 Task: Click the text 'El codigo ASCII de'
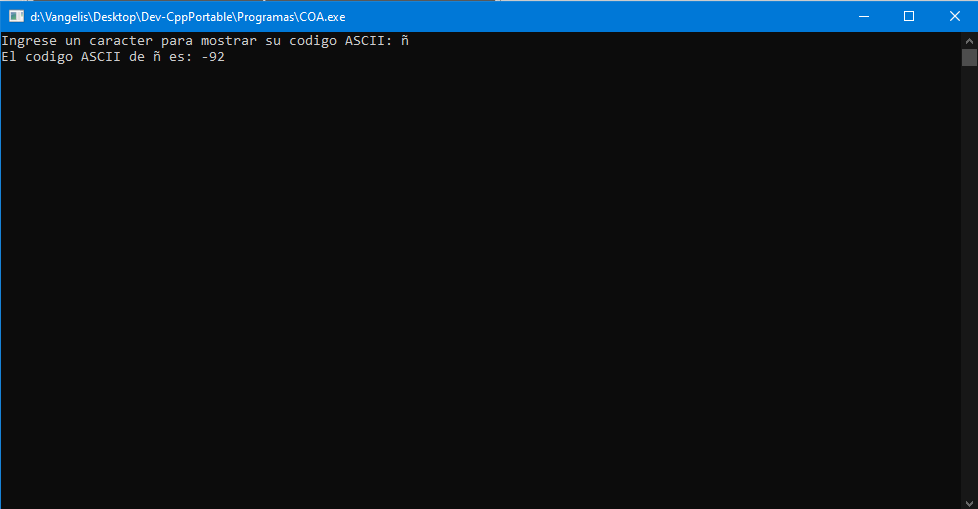point(73,57)
